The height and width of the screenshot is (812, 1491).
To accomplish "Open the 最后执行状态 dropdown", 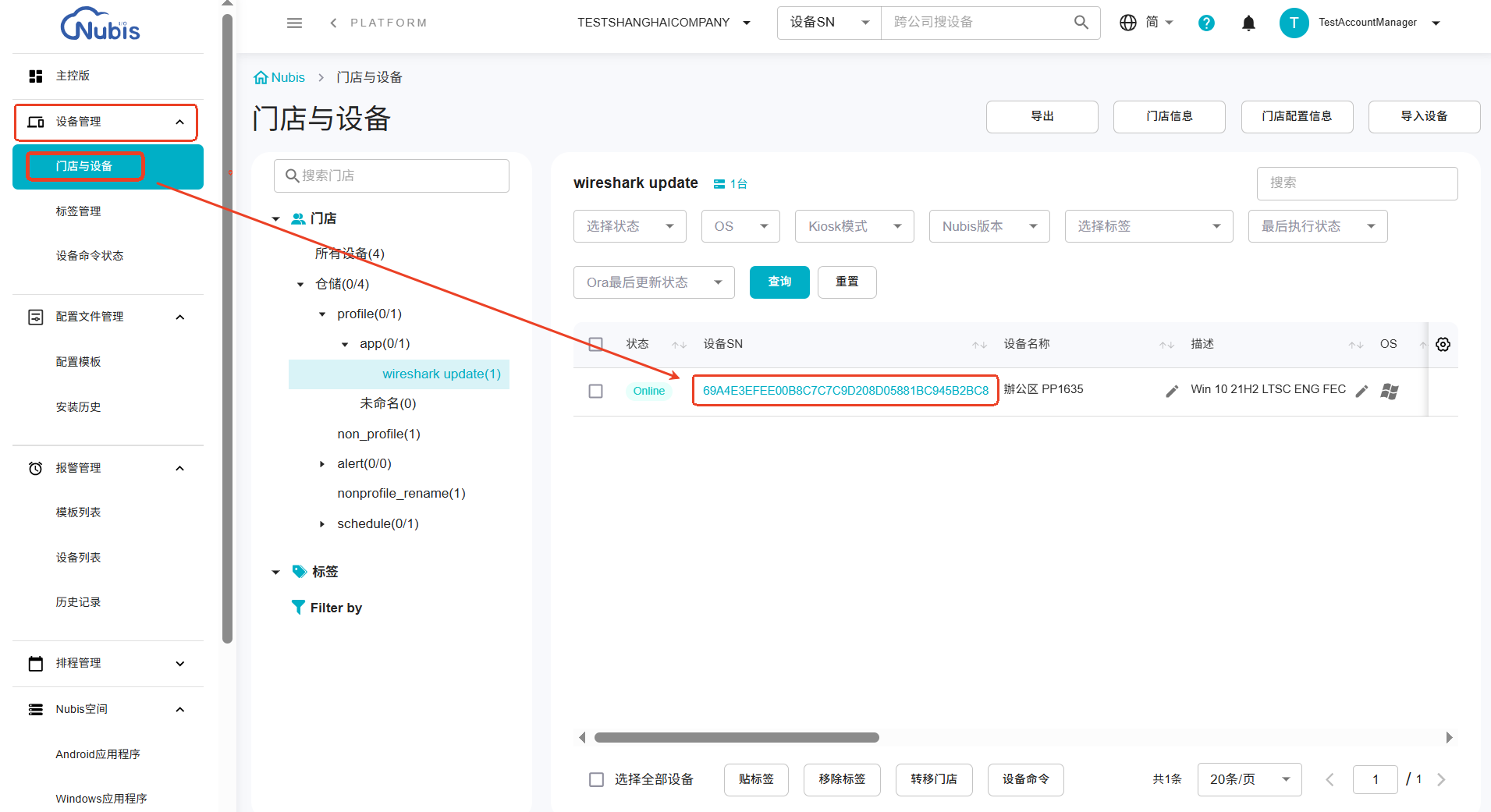I will 1318,226.
